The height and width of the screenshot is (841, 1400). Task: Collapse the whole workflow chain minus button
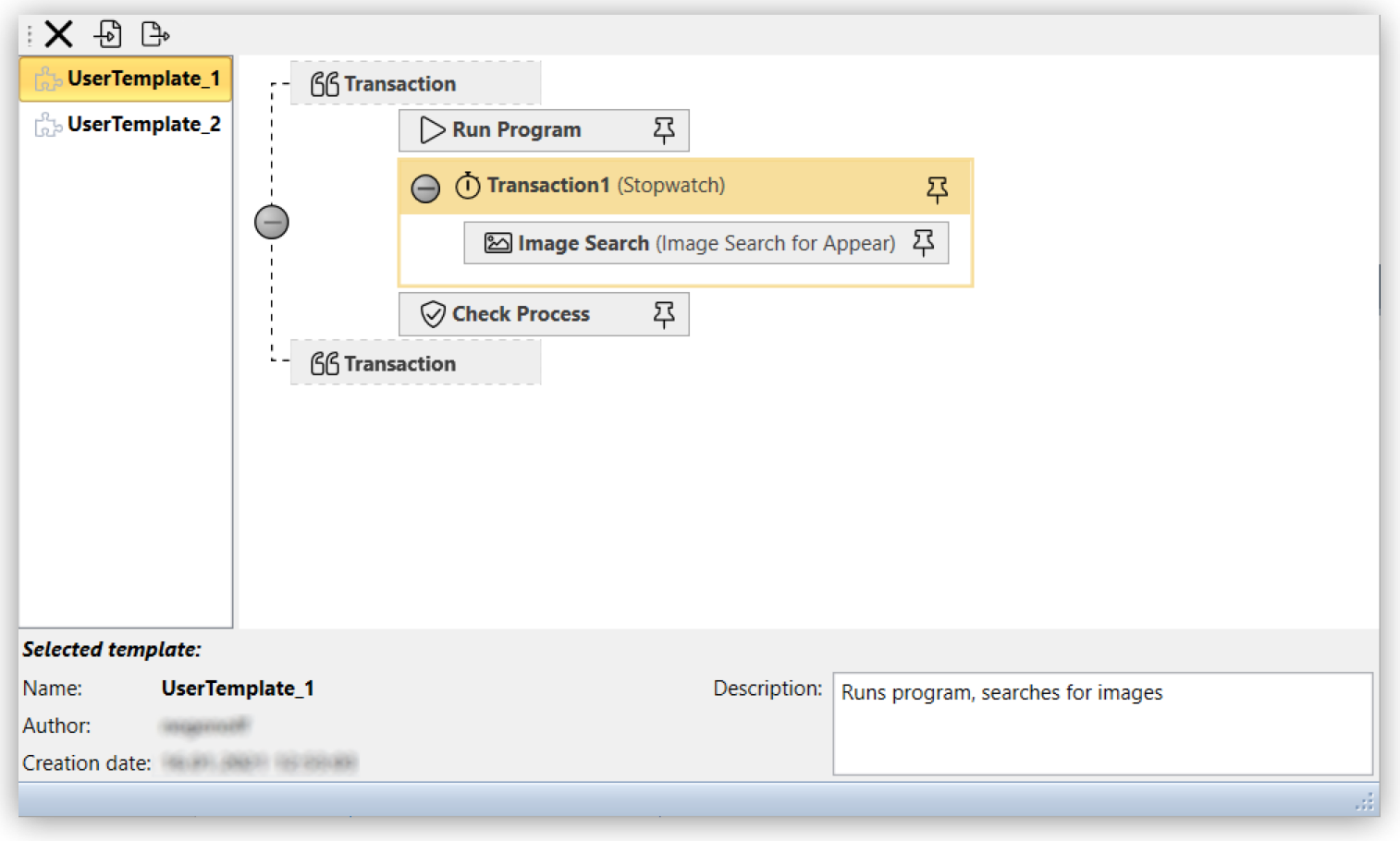click(x=271, y=221)
